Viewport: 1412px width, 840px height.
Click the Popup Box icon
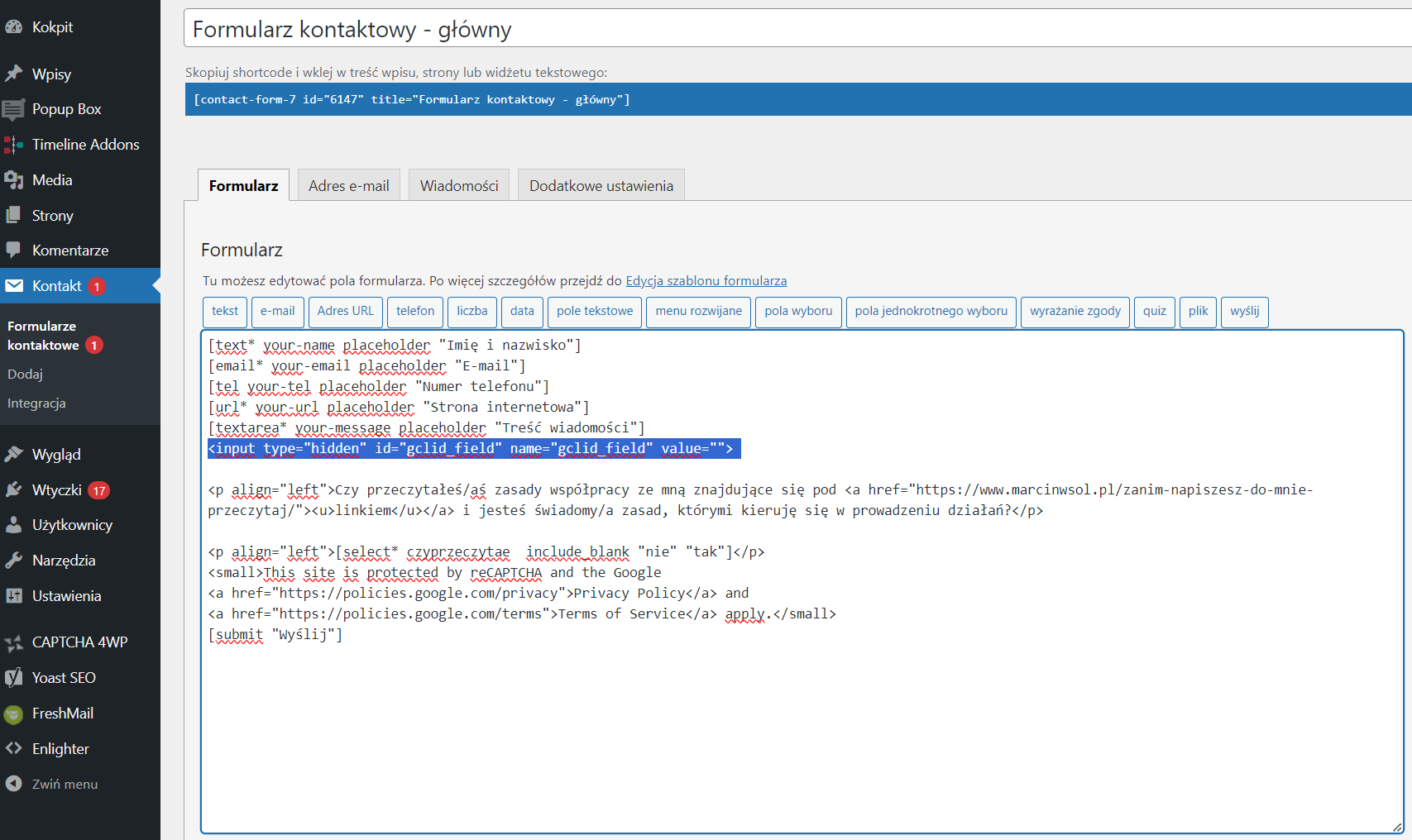coord(13,109)
